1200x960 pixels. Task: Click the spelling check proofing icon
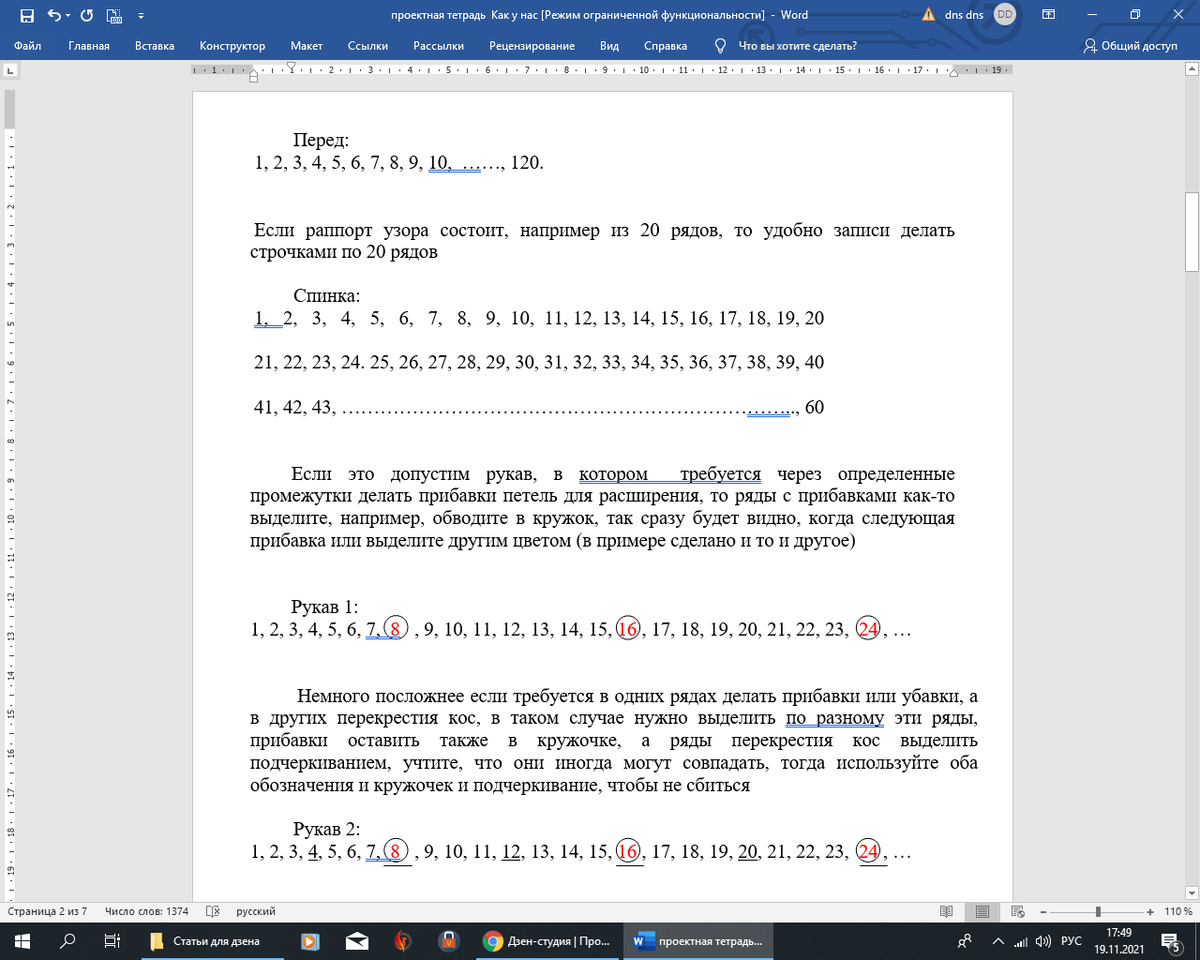click(x=212, y=911)
